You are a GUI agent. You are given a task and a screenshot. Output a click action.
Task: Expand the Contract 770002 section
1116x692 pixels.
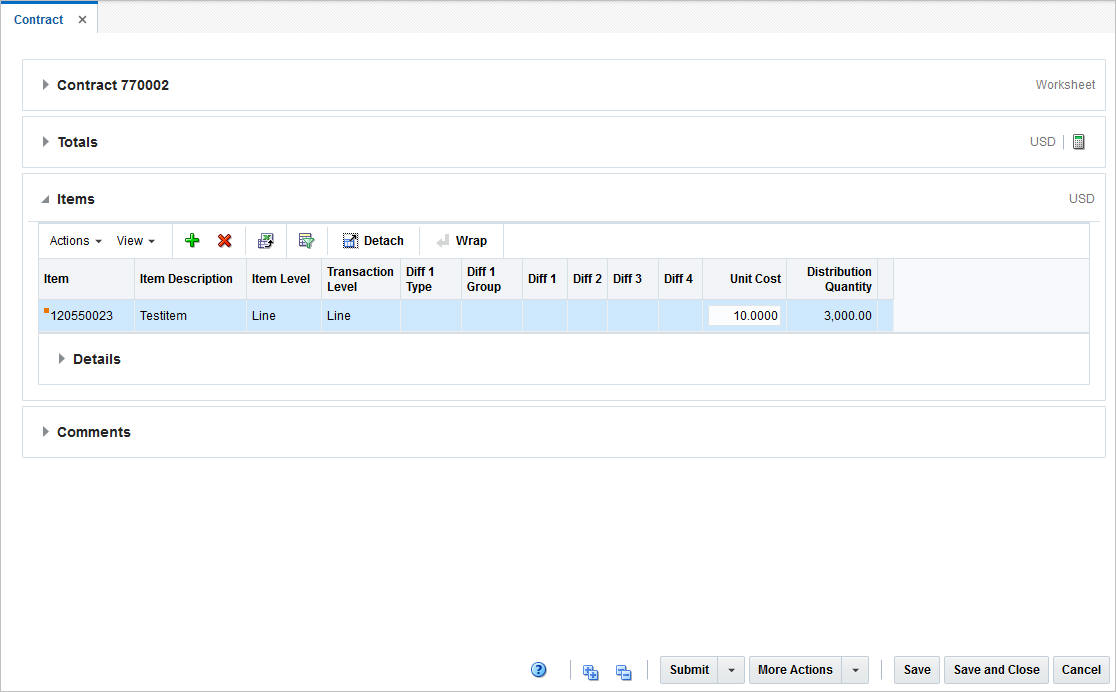point(46,85)
